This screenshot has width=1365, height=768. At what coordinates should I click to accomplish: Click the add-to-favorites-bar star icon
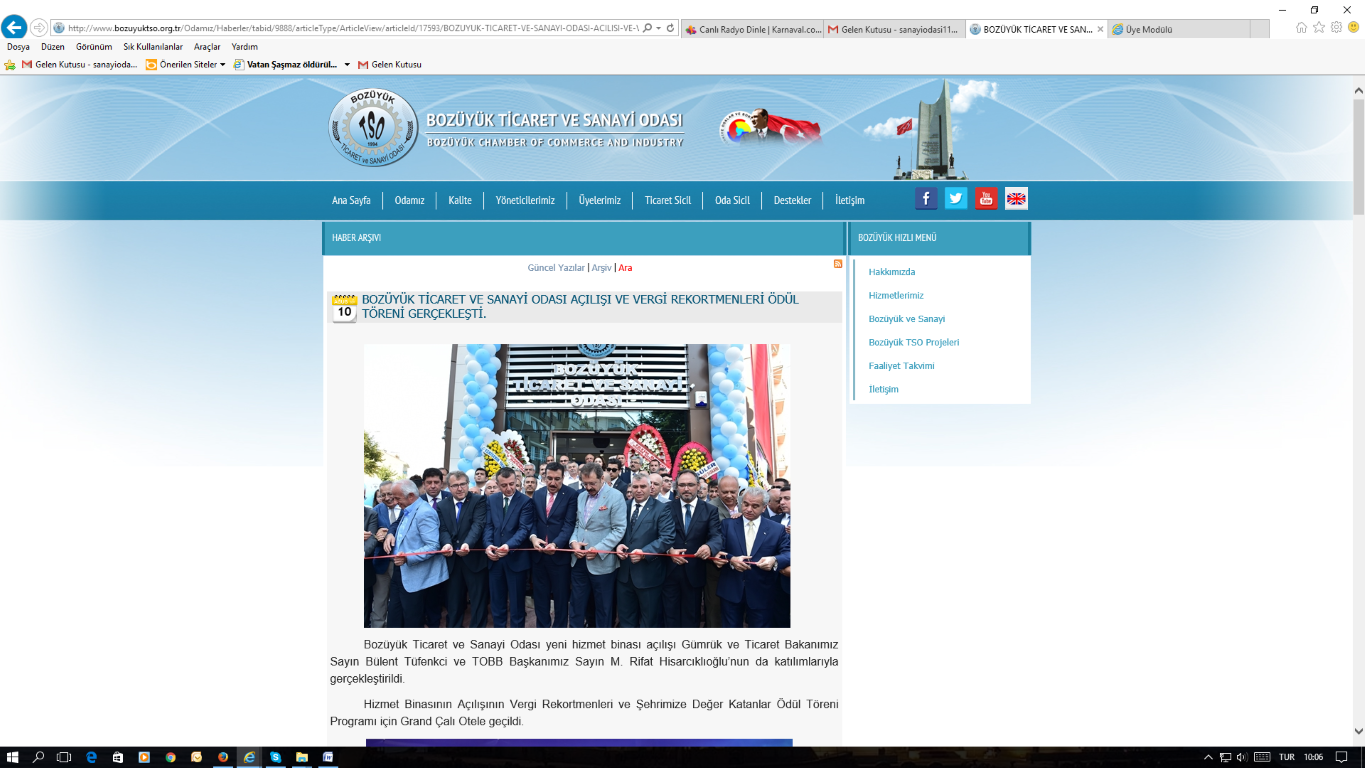[x=10, y=64]
